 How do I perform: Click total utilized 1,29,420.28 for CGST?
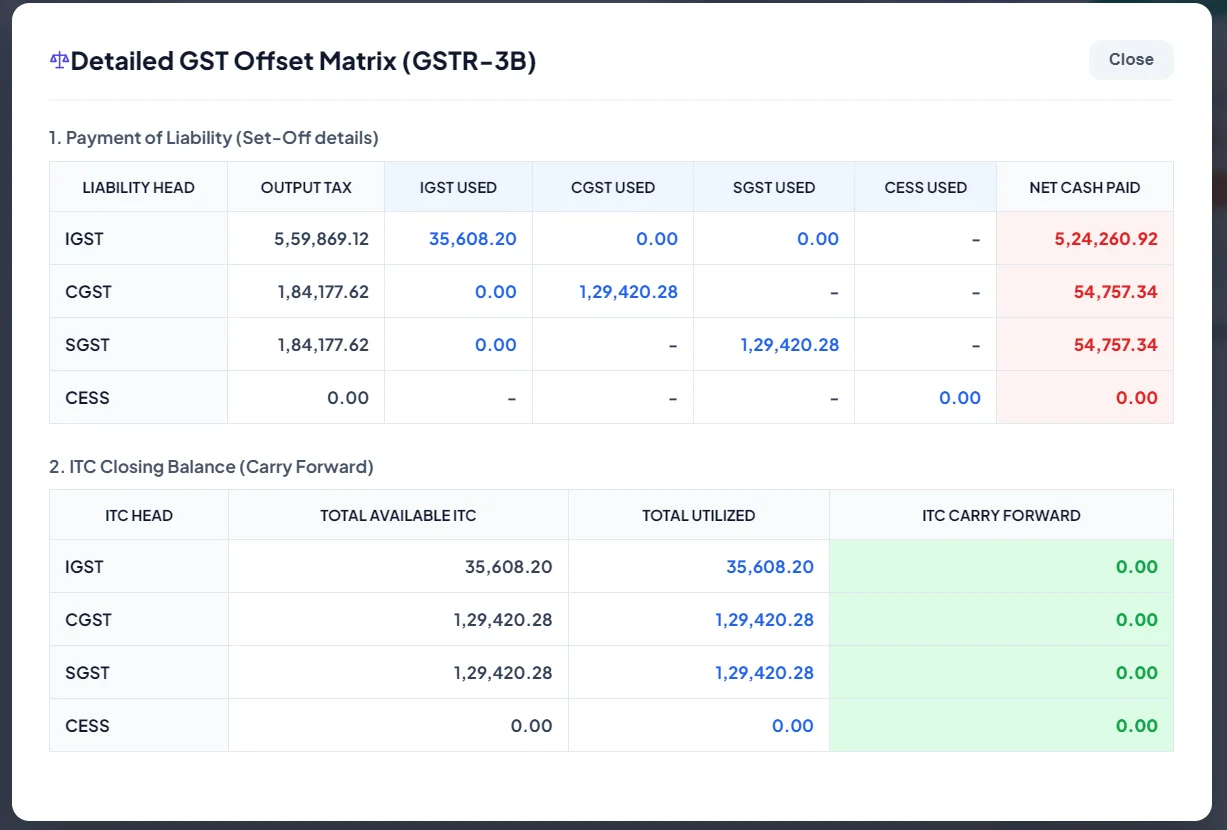click(x=765, y=620)
